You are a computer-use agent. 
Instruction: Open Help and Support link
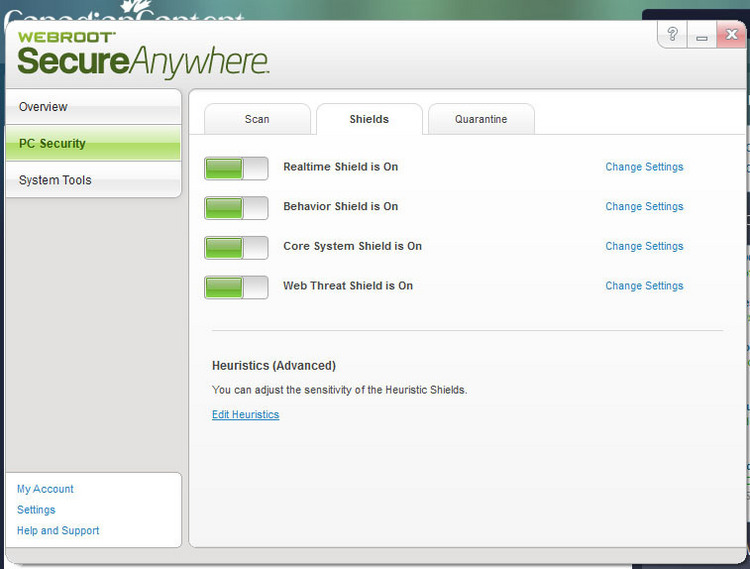58,530
